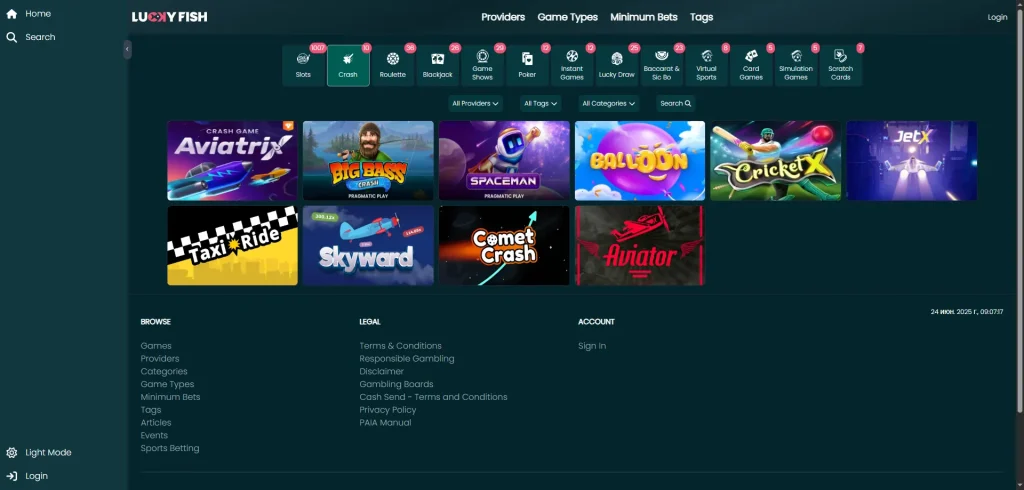Open Terms & Conditions link

point(400,346)
